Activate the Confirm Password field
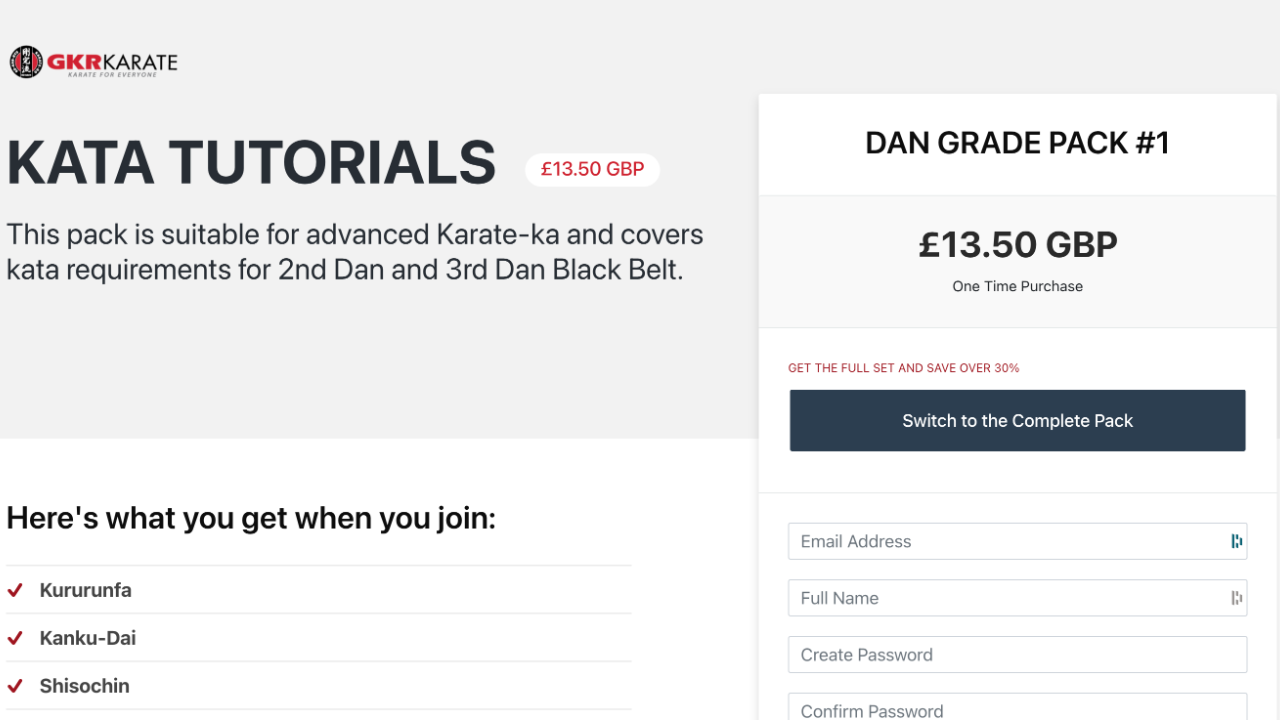This screenshot has height=720, width=1280. pyautogui.click(x=1017, y=709)
